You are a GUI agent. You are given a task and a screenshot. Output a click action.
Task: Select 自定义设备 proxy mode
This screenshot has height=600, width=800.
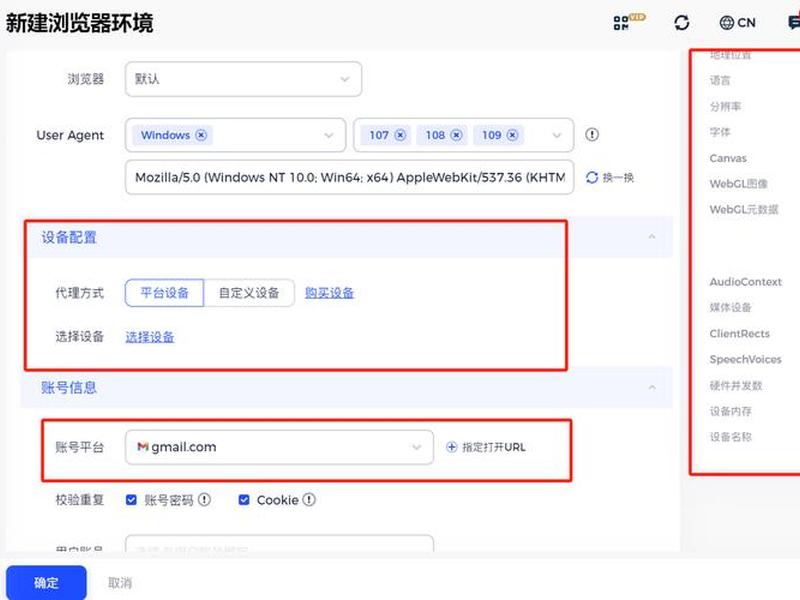click(x=249, y=293)
